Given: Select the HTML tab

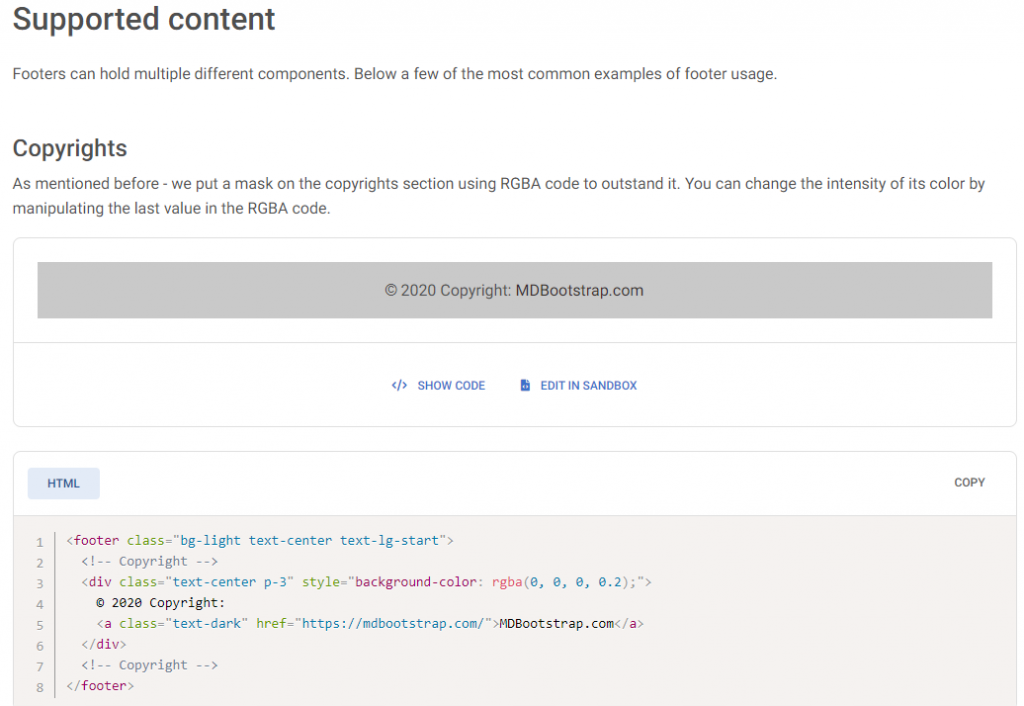Looking at the screenshot, I should tap(63, 483).
